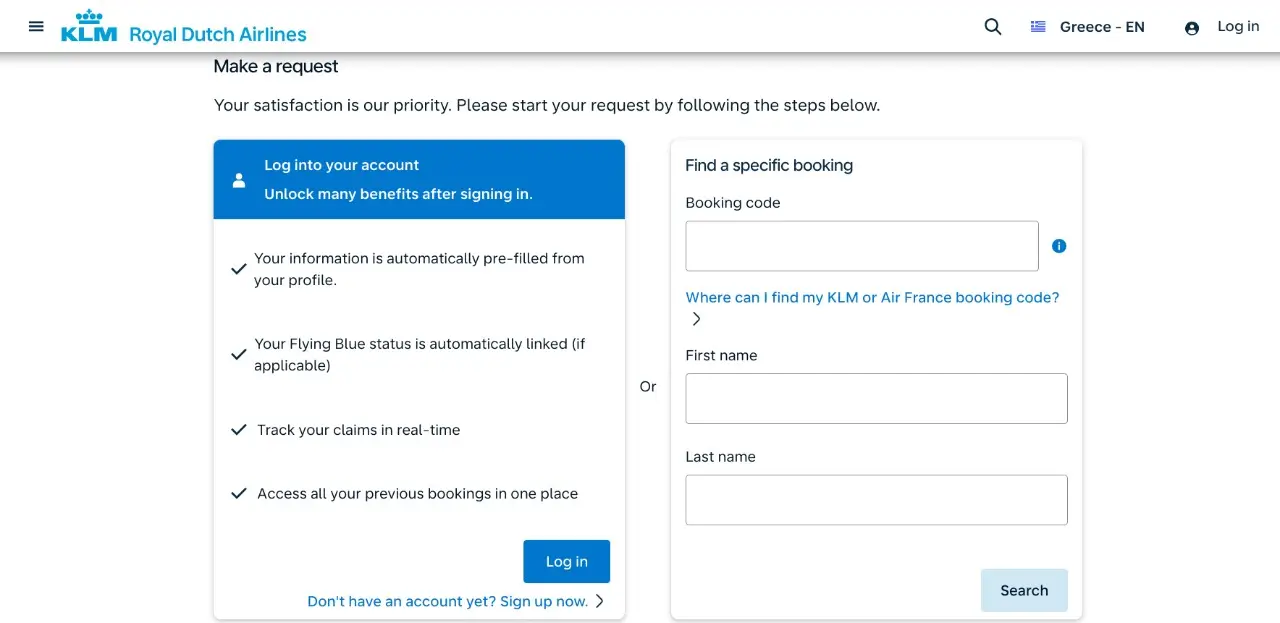
Task: Open site search magnifier icon
Action: [x=993, y=27]
